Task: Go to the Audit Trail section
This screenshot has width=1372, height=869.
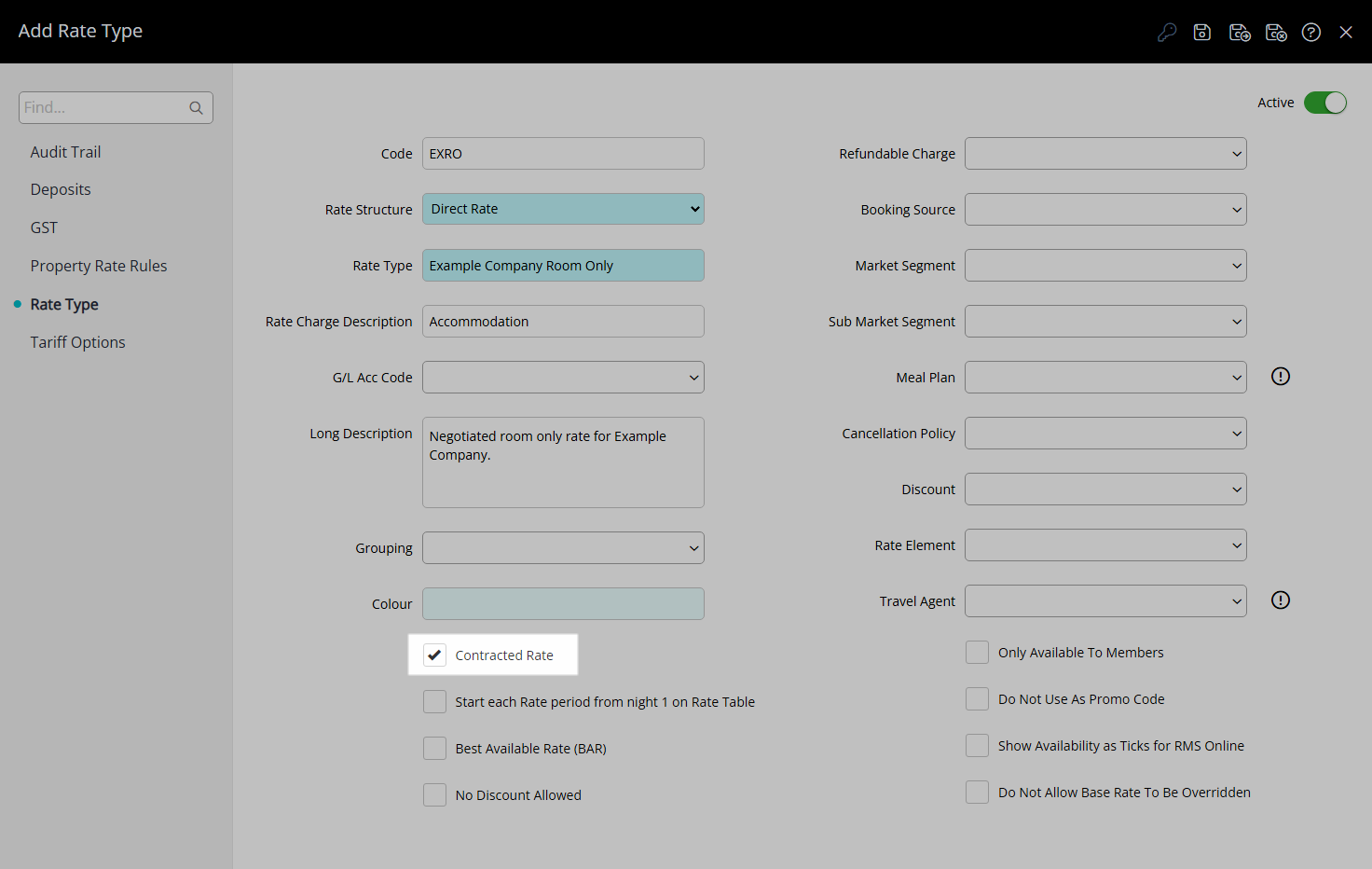Action: tap(65, 152)
